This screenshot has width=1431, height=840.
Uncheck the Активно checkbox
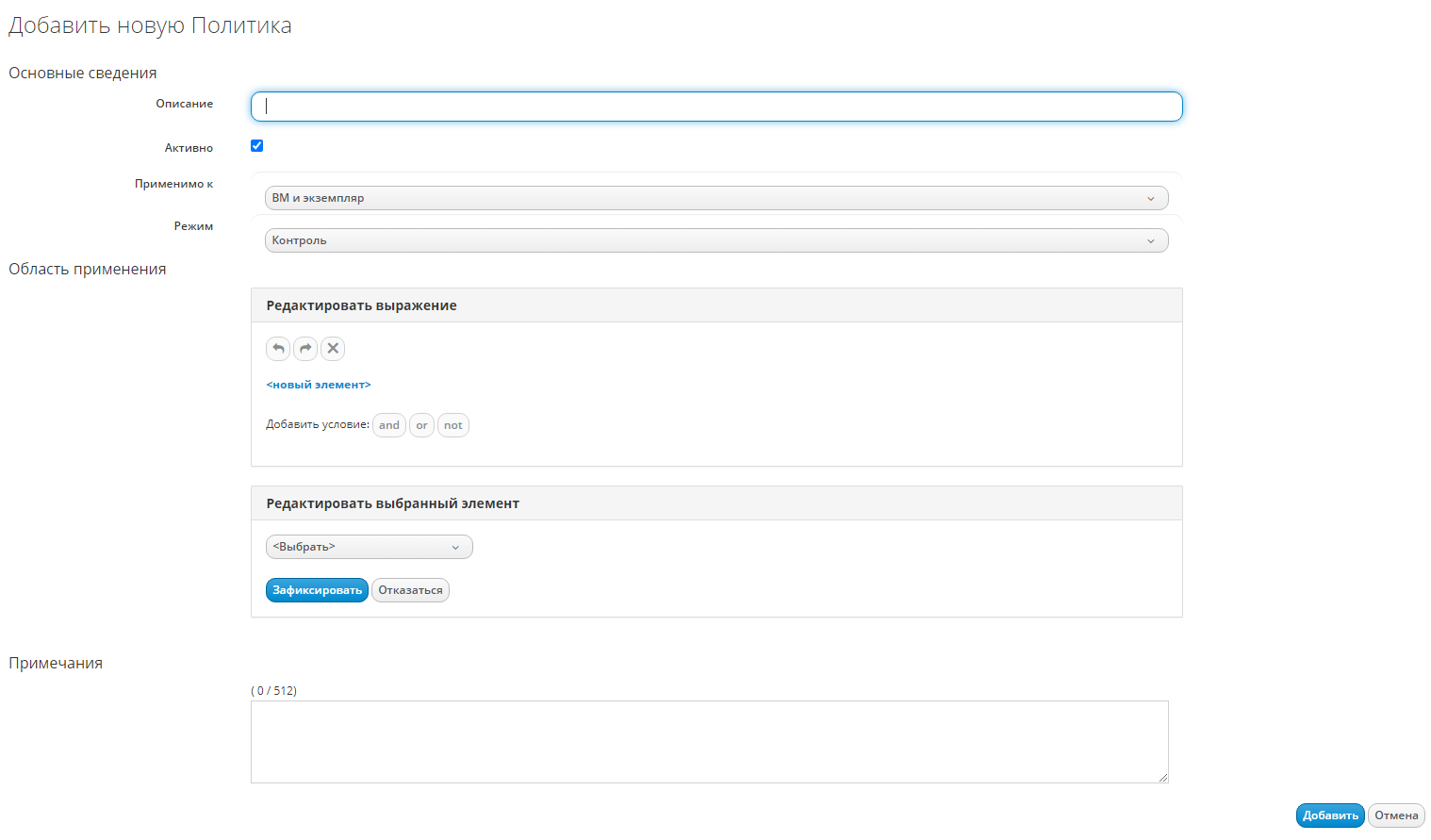coord(256,146)
